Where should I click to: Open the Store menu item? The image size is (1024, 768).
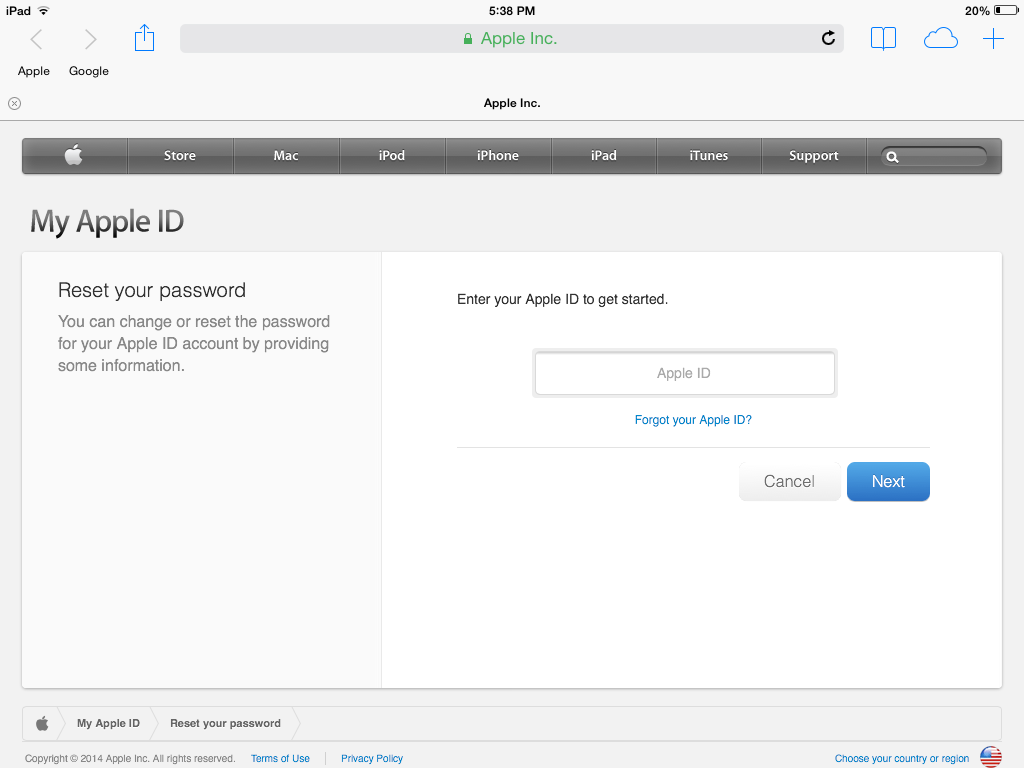(x=180, y=155)
